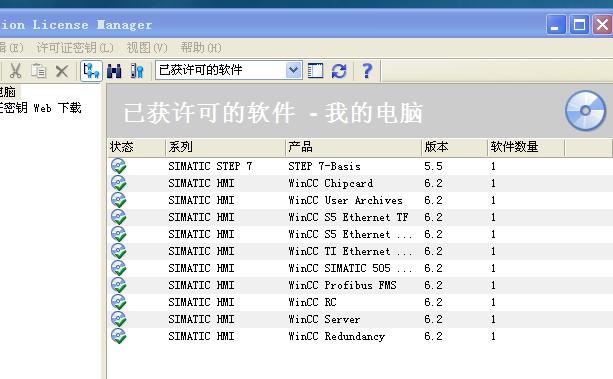Select the WinCC S5 Ethernet TF product

coord(348,217)
